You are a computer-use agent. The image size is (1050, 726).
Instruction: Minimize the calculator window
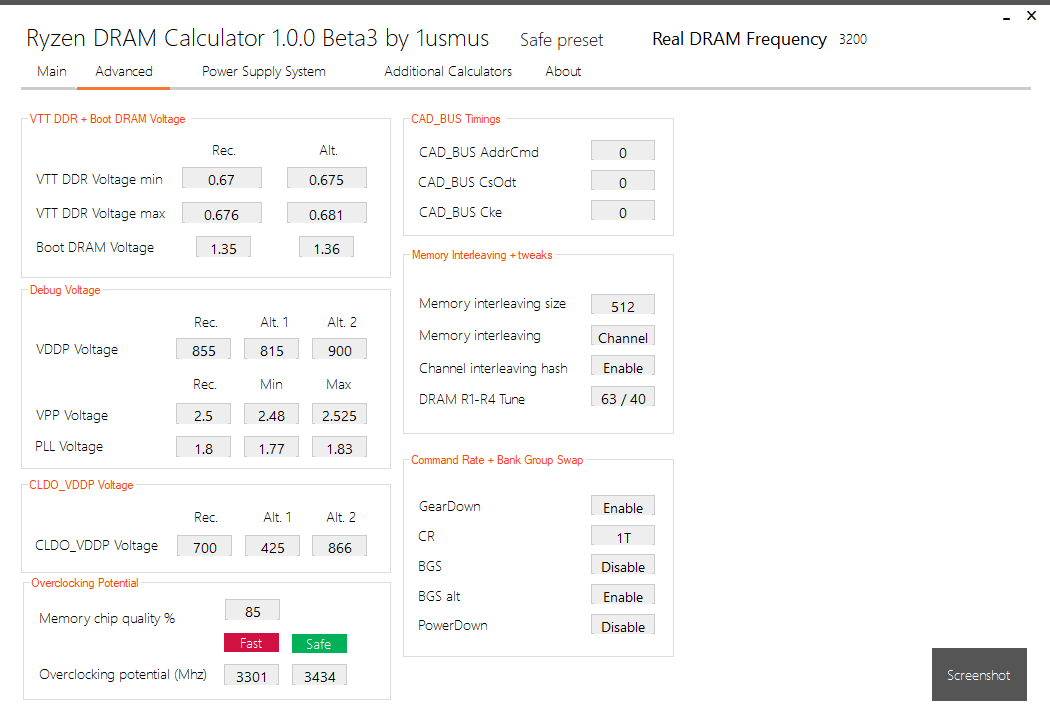(1006, 18)
